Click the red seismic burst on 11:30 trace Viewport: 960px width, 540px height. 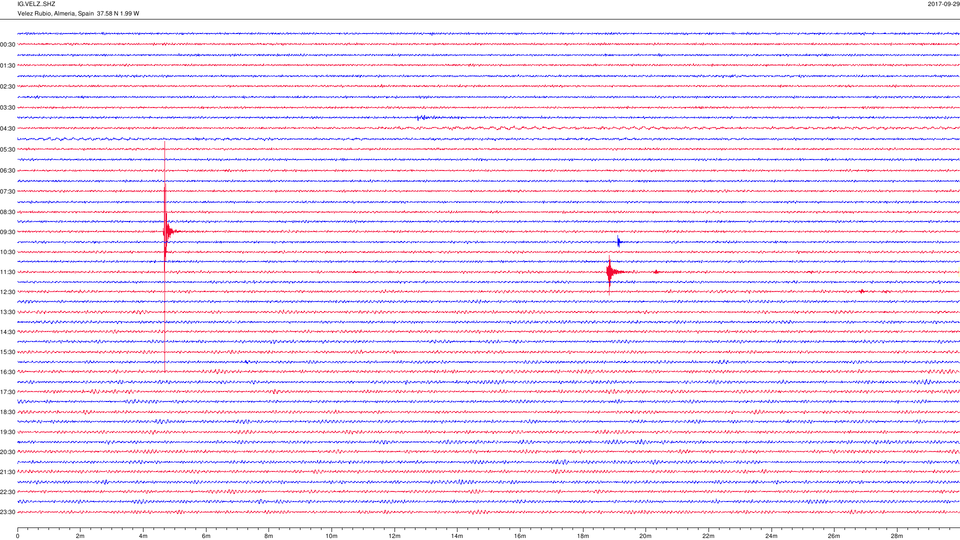click(611, 272)
